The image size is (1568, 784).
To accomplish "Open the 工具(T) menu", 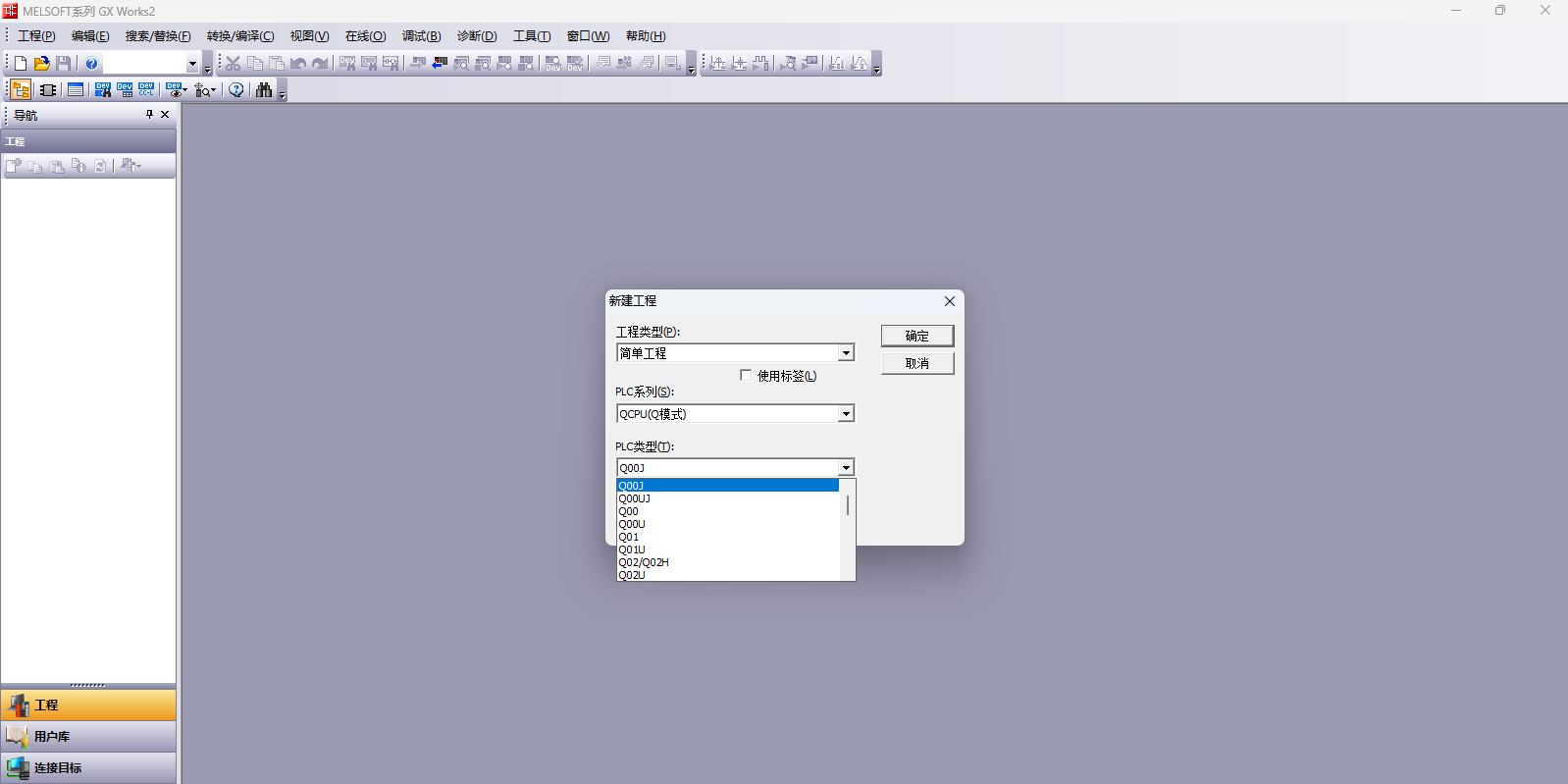I will (x=532, y=36).
